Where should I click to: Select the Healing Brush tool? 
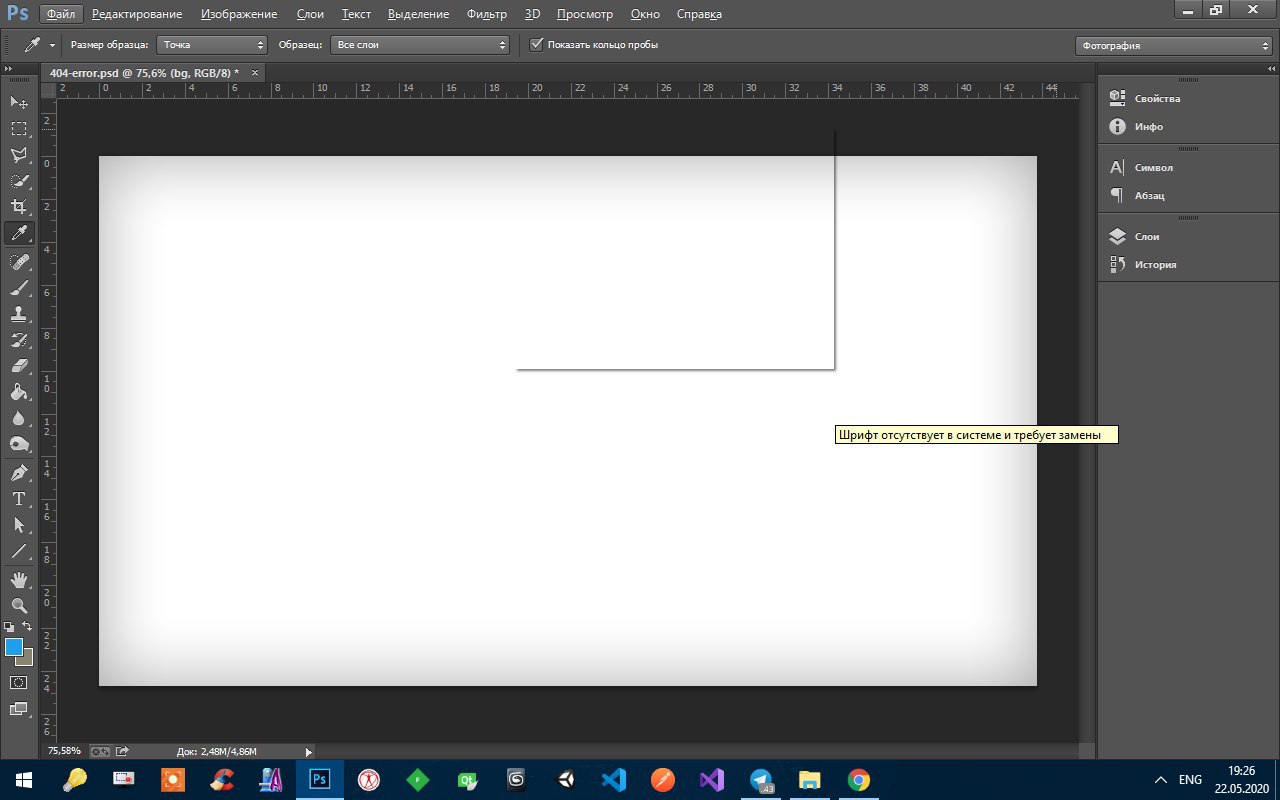[x=19, y=262]
